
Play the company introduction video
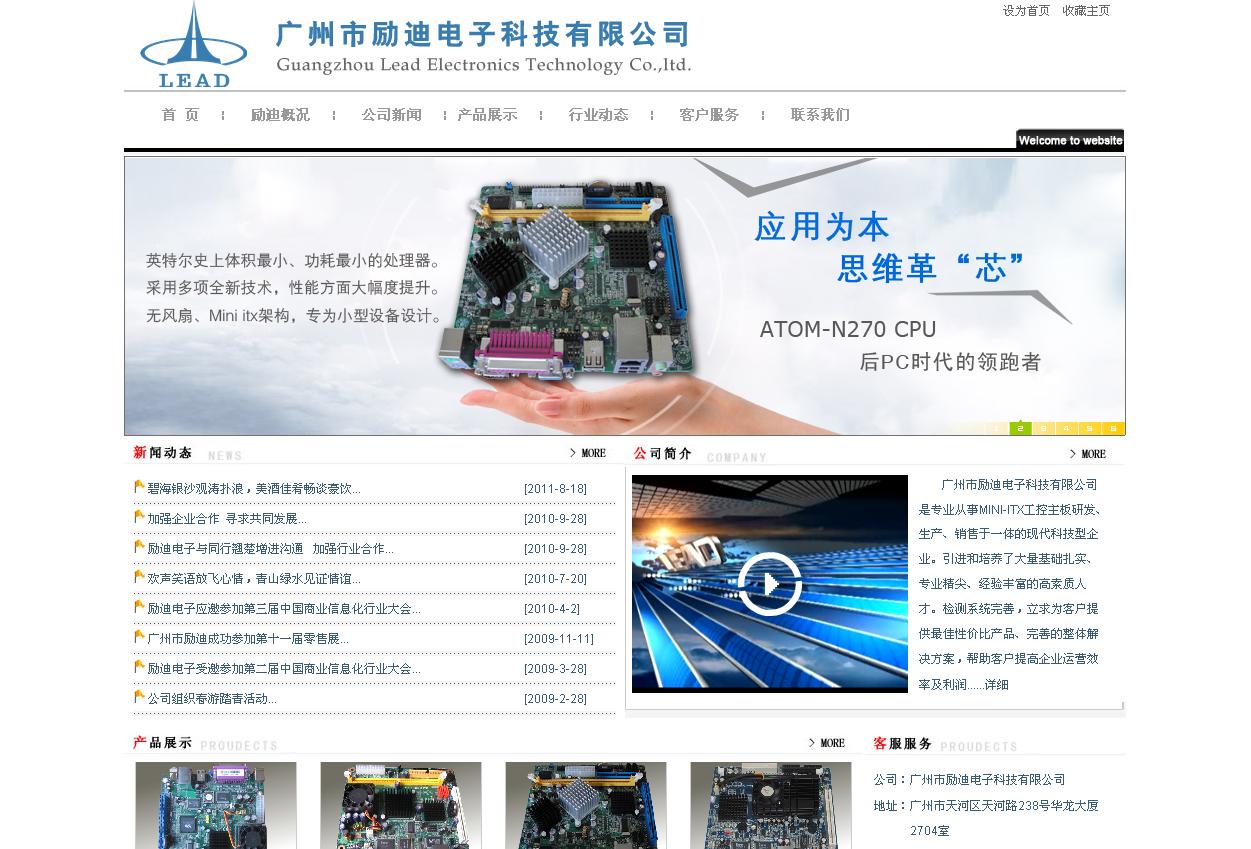click(769, 583)
